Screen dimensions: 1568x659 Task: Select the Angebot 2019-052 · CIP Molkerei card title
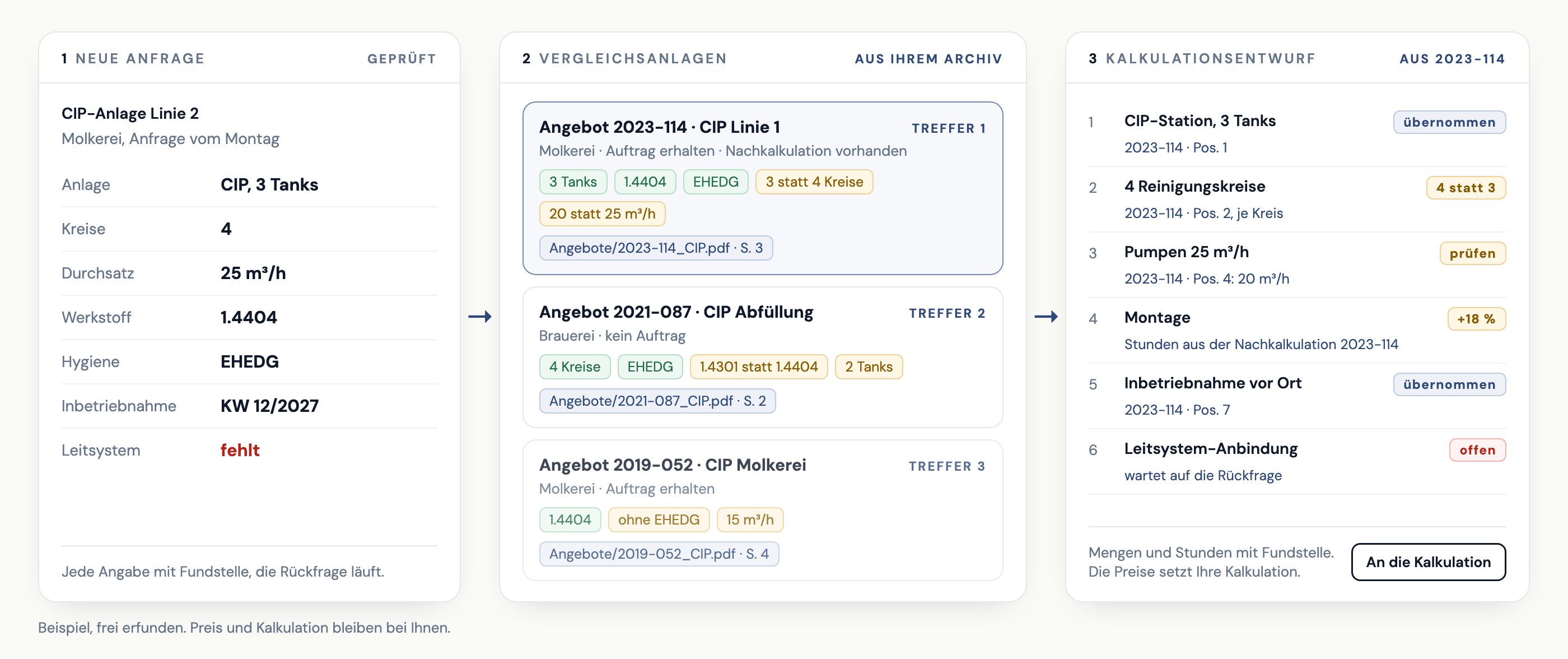672,465
